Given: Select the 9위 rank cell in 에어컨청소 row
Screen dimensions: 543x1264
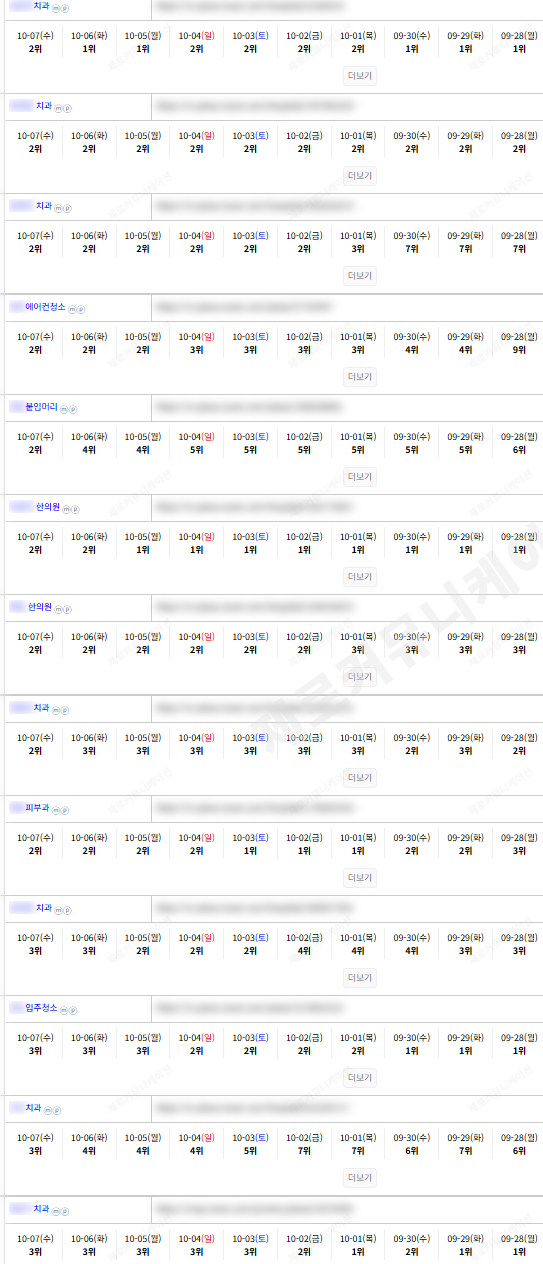Looking at the screenshot, I should pyautogui.click(x=519, y=350).
